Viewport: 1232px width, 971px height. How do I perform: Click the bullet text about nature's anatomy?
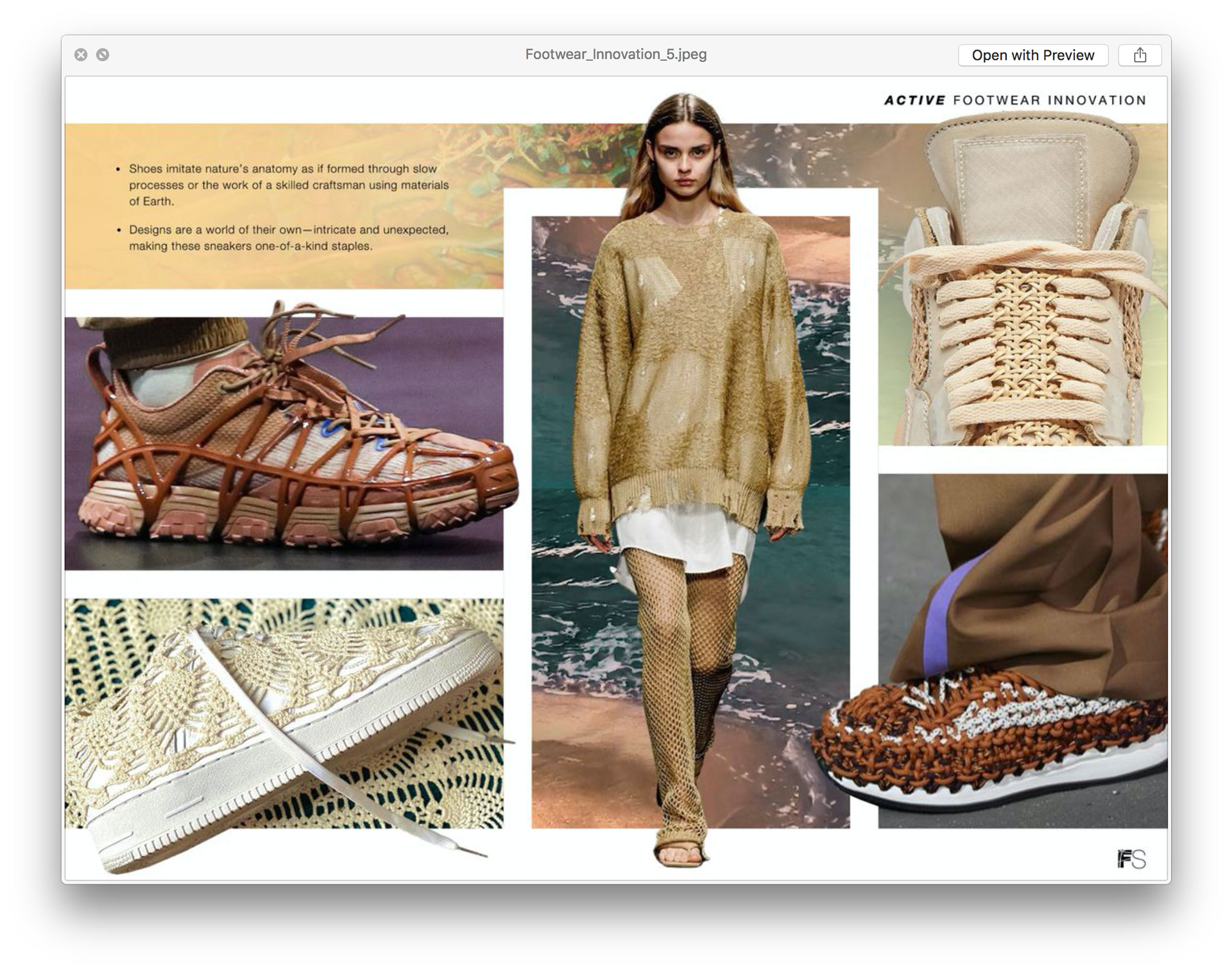288,185
